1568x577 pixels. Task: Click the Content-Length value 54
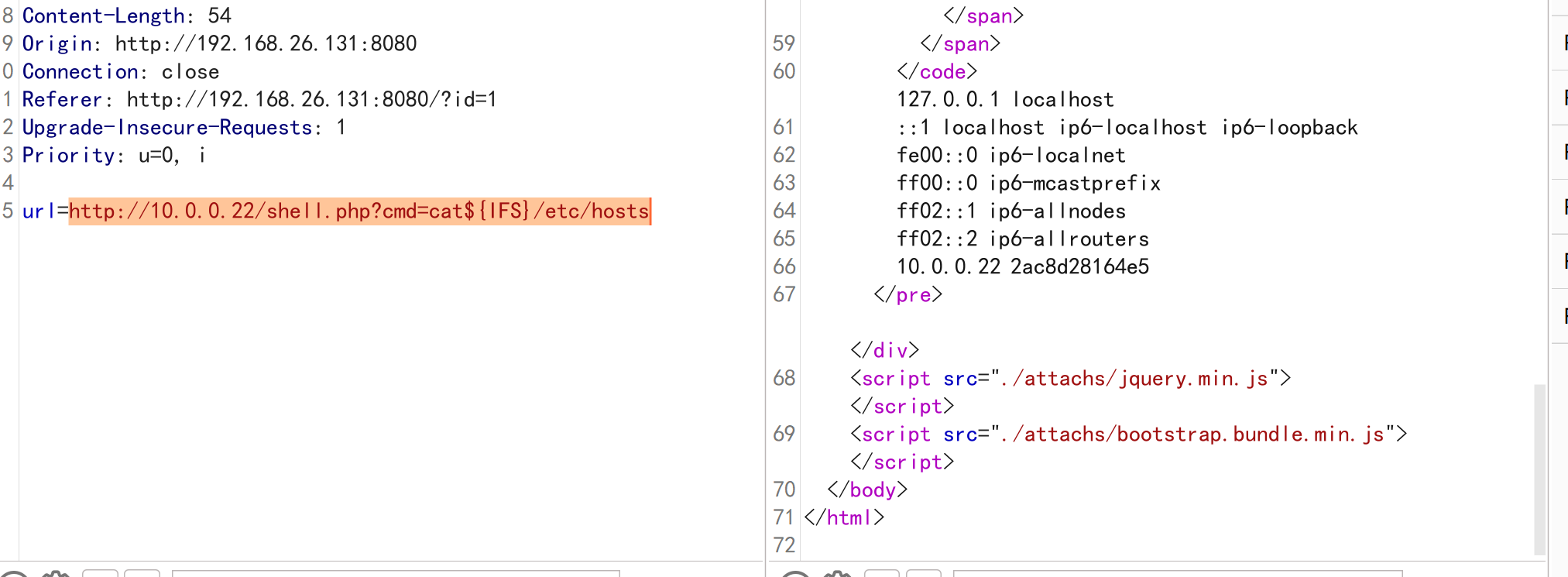[219, 15]
